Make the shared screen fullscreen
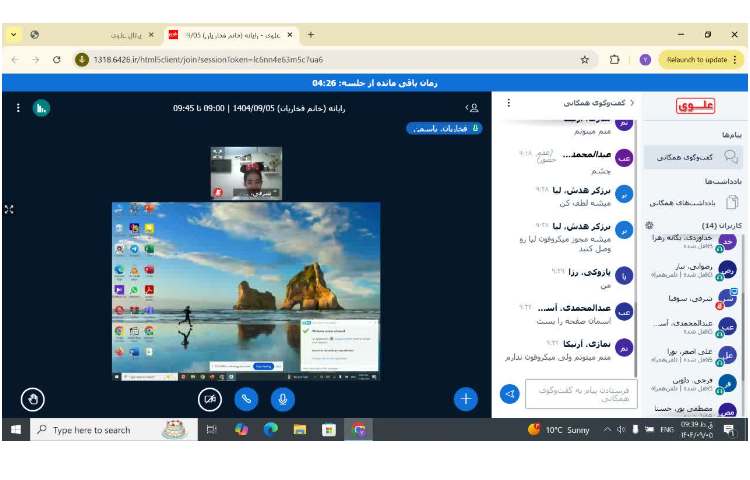The width and height of the screenshot is (750, 480). pyautogui.click(x=9, y=209)
